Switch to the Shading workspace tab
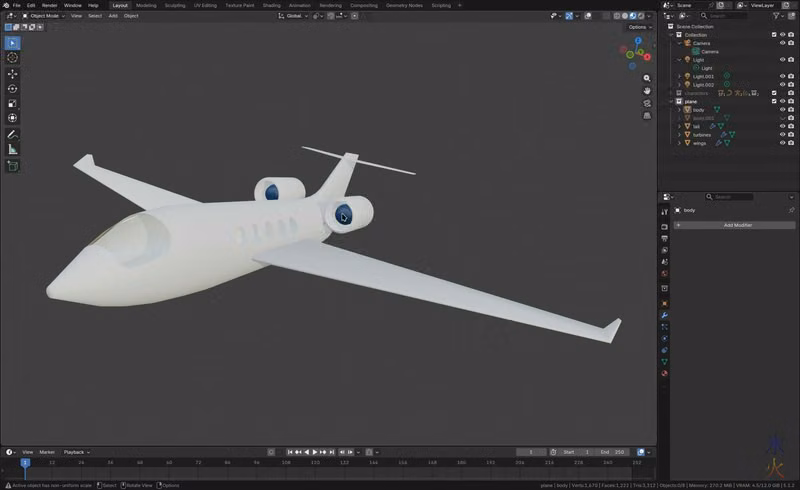Viewport: 800px width, 490px height. 271,5
